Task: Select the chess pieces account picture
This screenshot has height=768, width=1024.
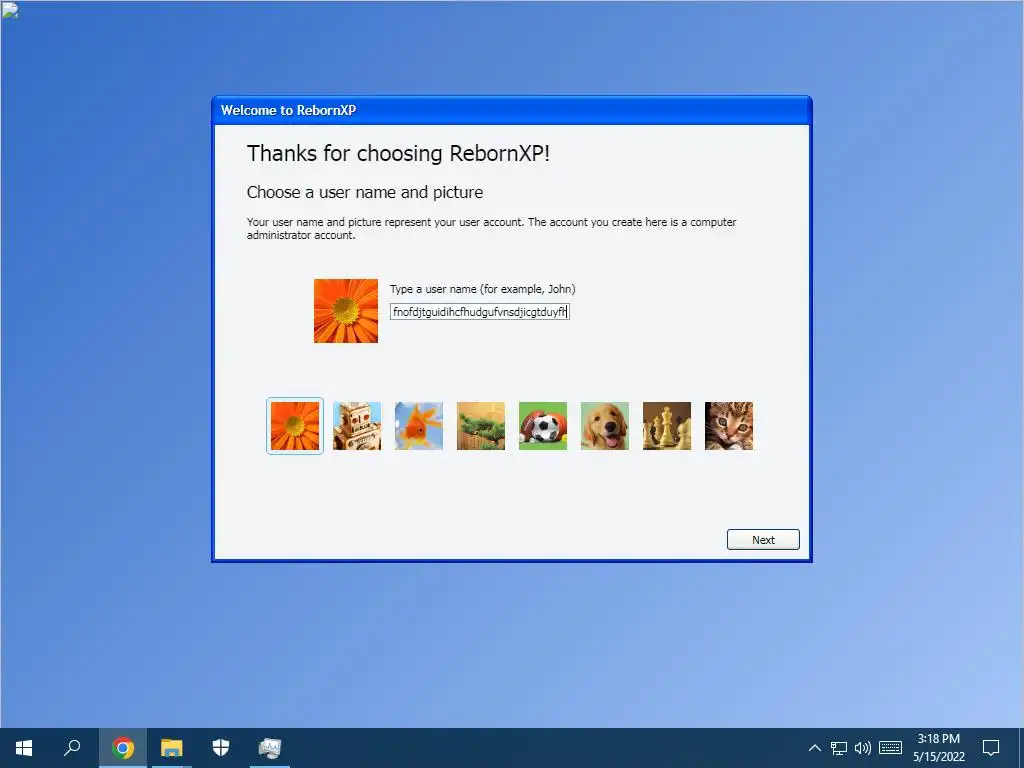Action: 667,426
